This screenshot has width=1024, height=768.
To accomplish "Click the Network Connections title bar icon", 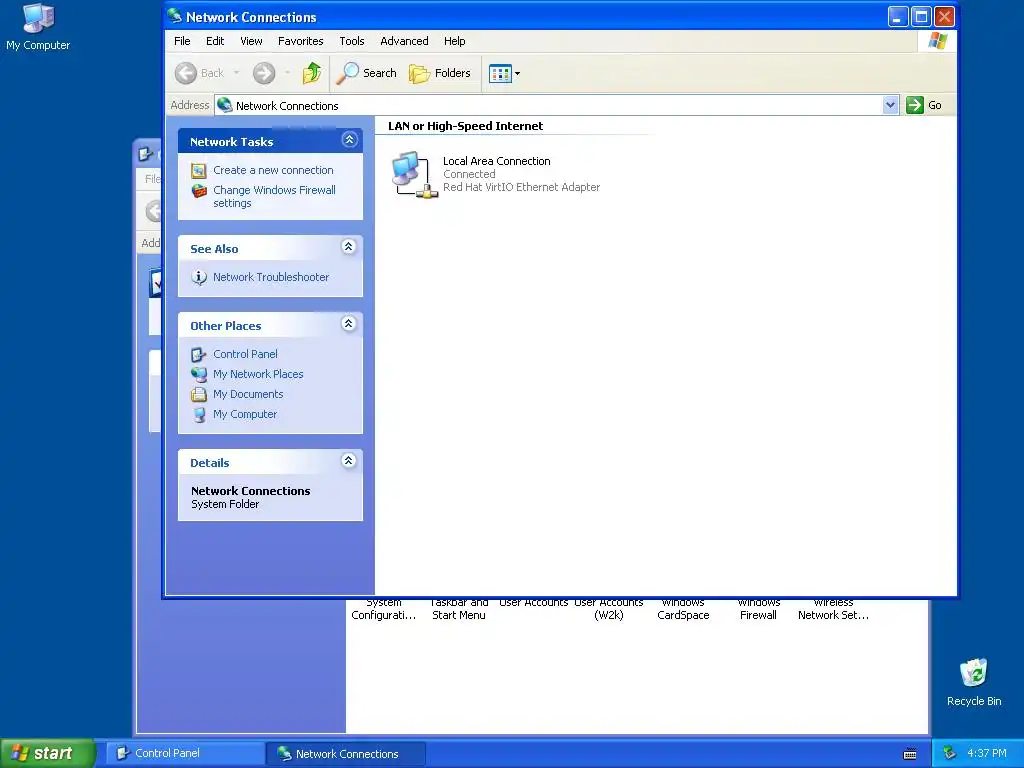I will click(174, 16).
